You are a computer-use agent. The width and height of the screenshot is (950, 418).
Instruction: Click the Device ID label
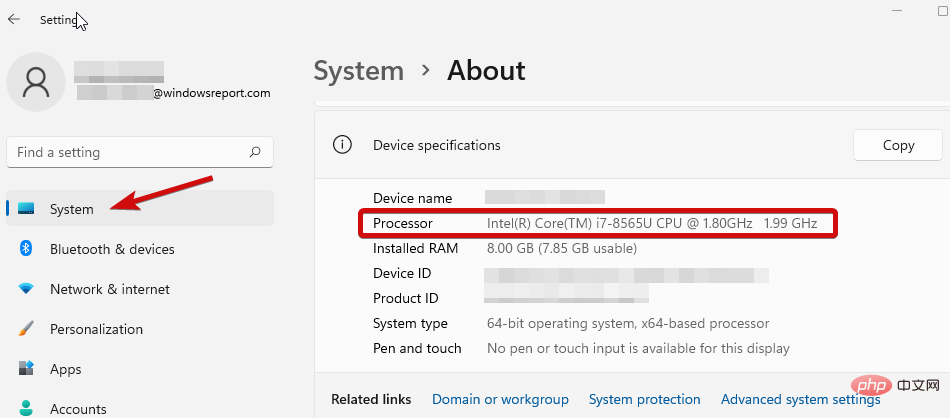(x=402, y=273)
